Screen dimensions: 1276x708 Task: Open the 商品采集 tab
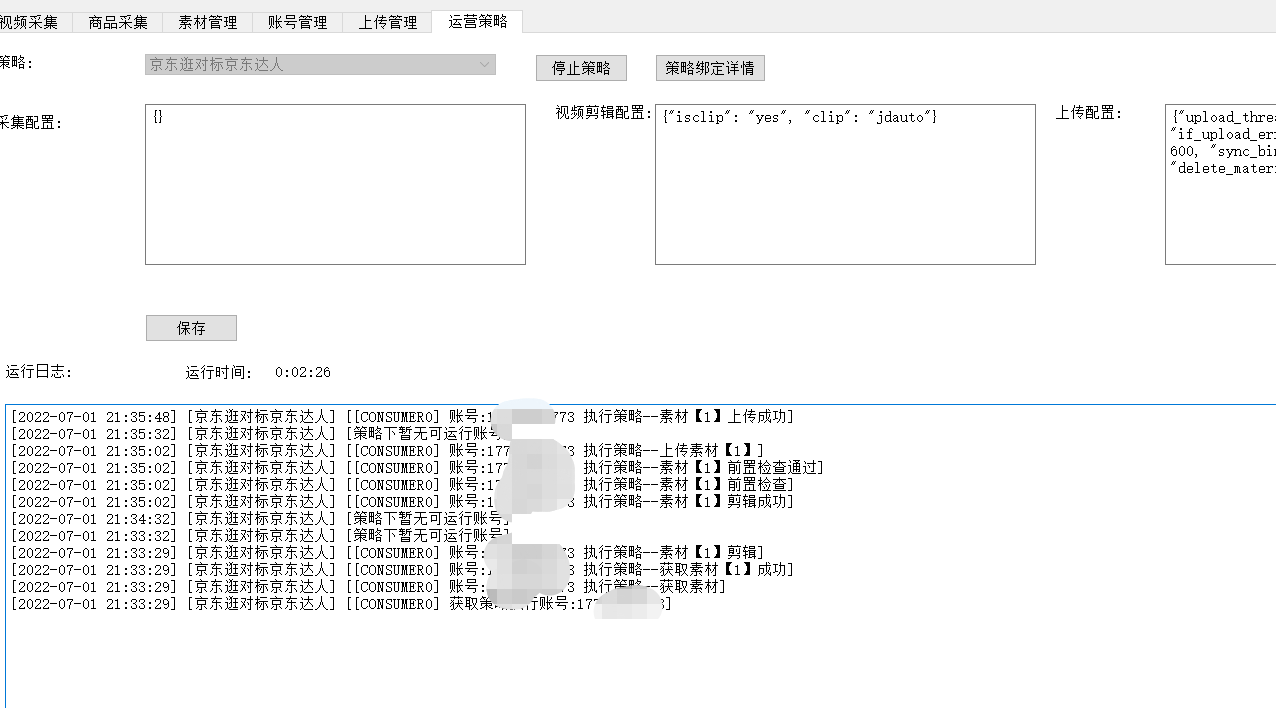pos(118,22)
